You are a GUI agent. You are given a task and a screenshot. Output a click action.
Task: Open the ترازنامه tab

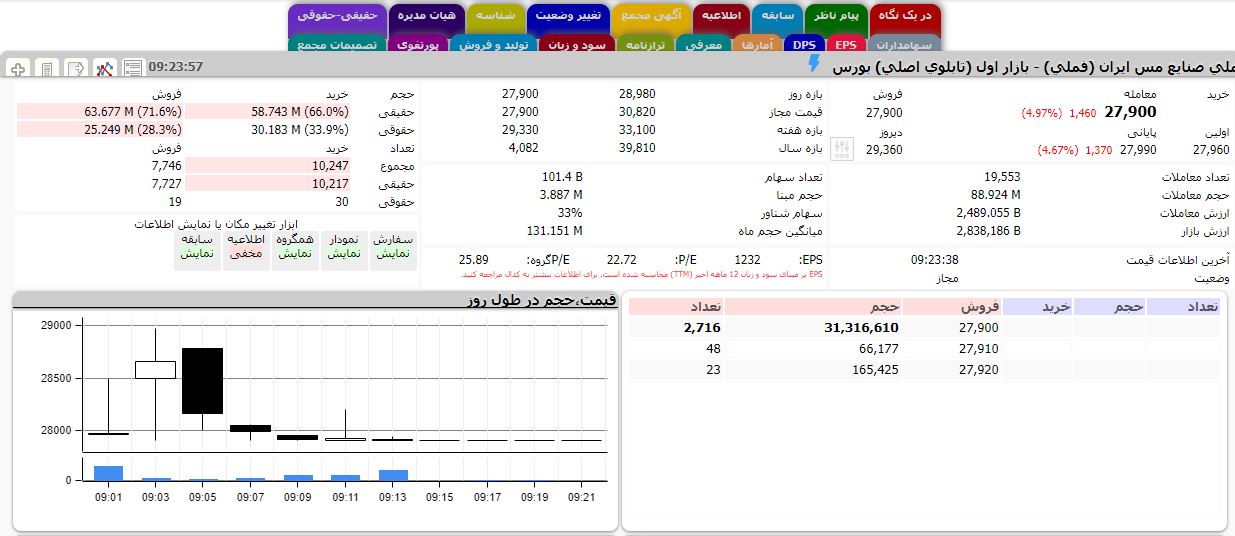[646, 45]
